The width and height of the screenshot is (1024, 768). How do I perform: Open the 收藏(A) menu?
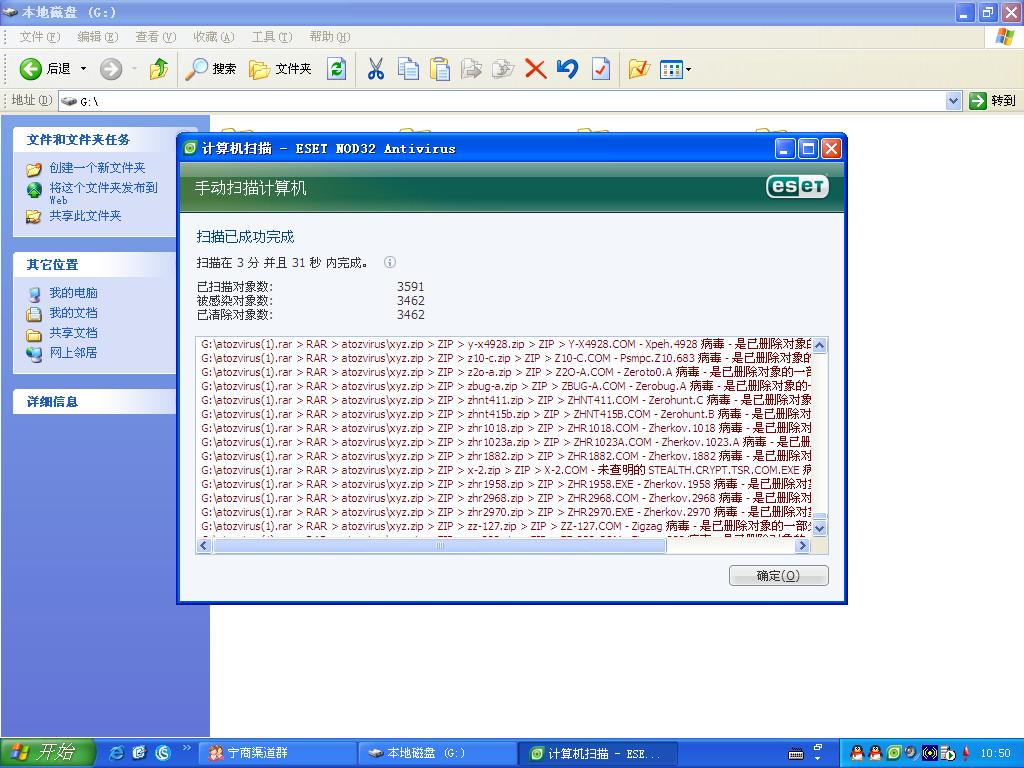[x=214, y=37]
